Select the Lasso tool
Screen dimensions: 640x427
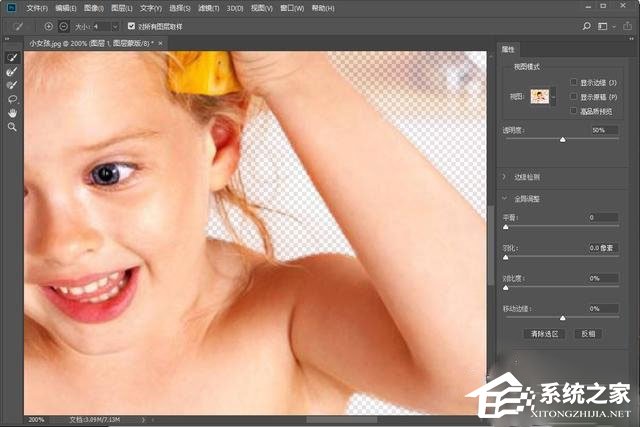click(x=12, y=100)
